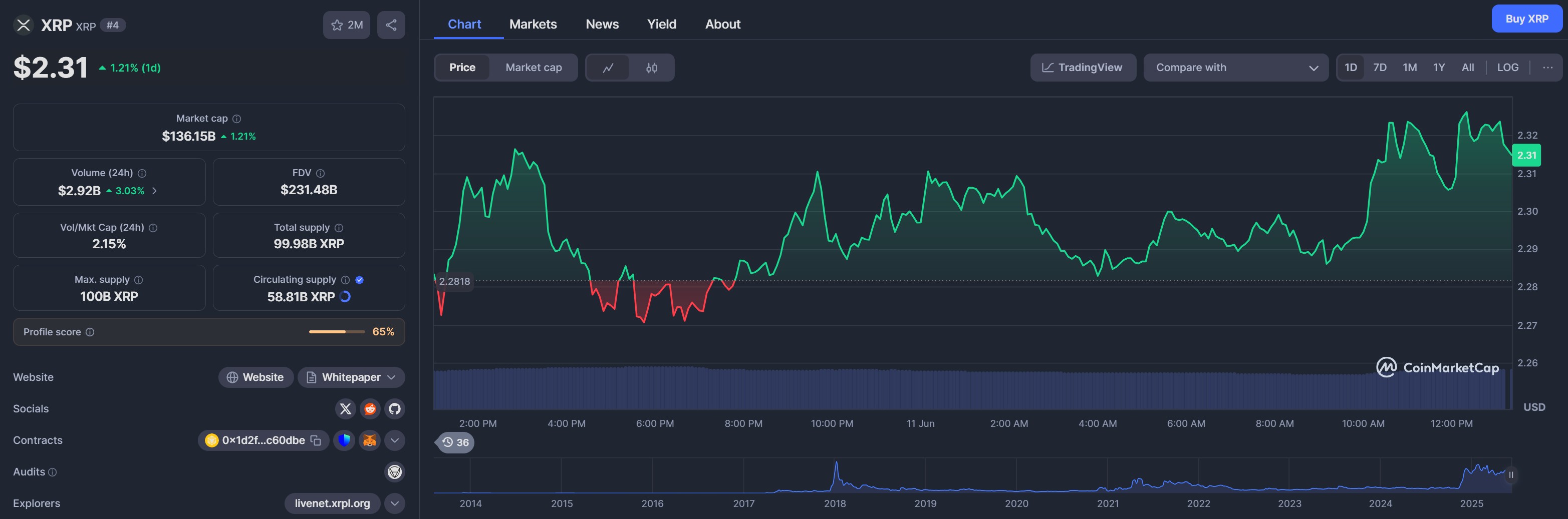Set chart range to 1M

click(1410, 68)
